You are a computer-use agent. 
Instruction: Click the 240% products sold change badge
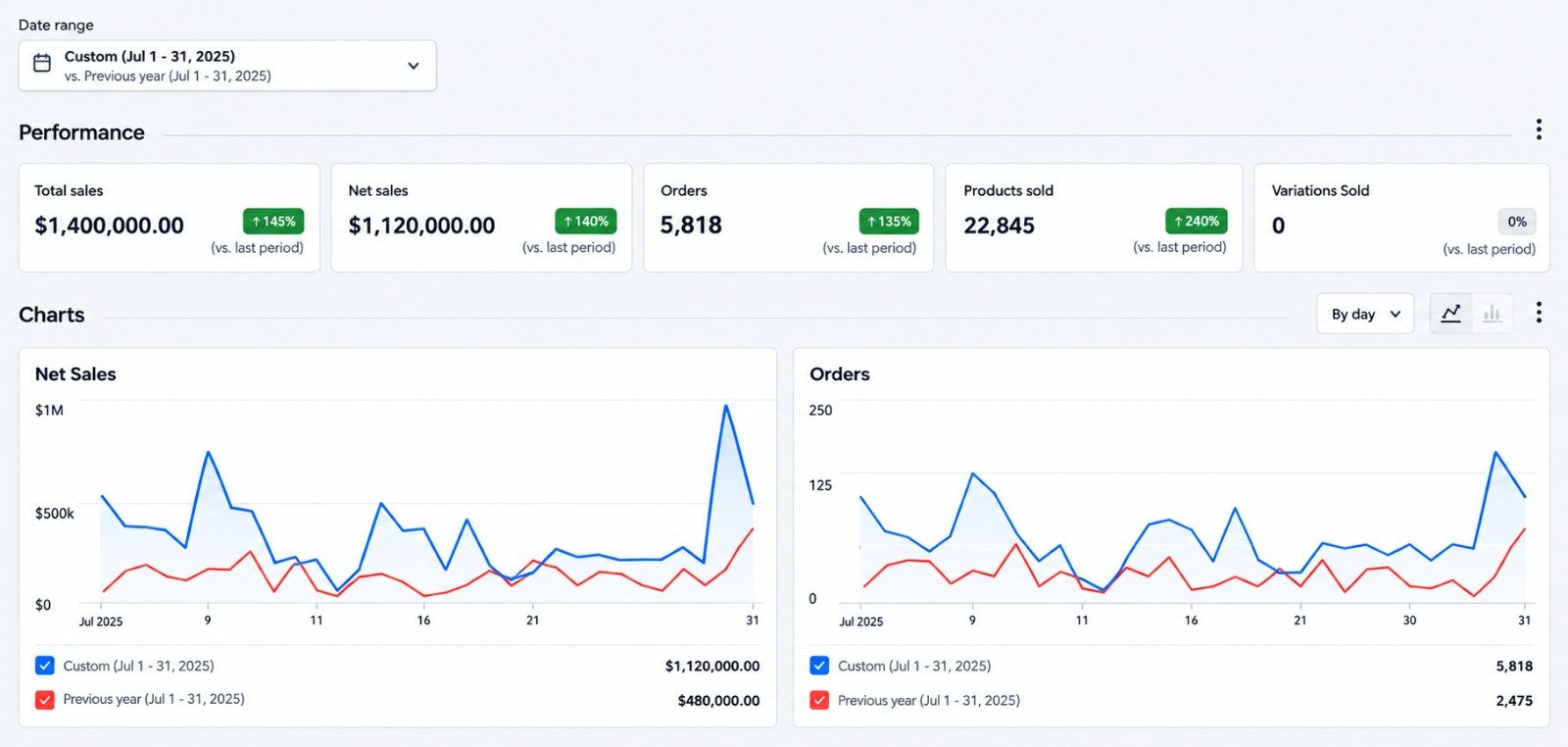(1197, 222)
